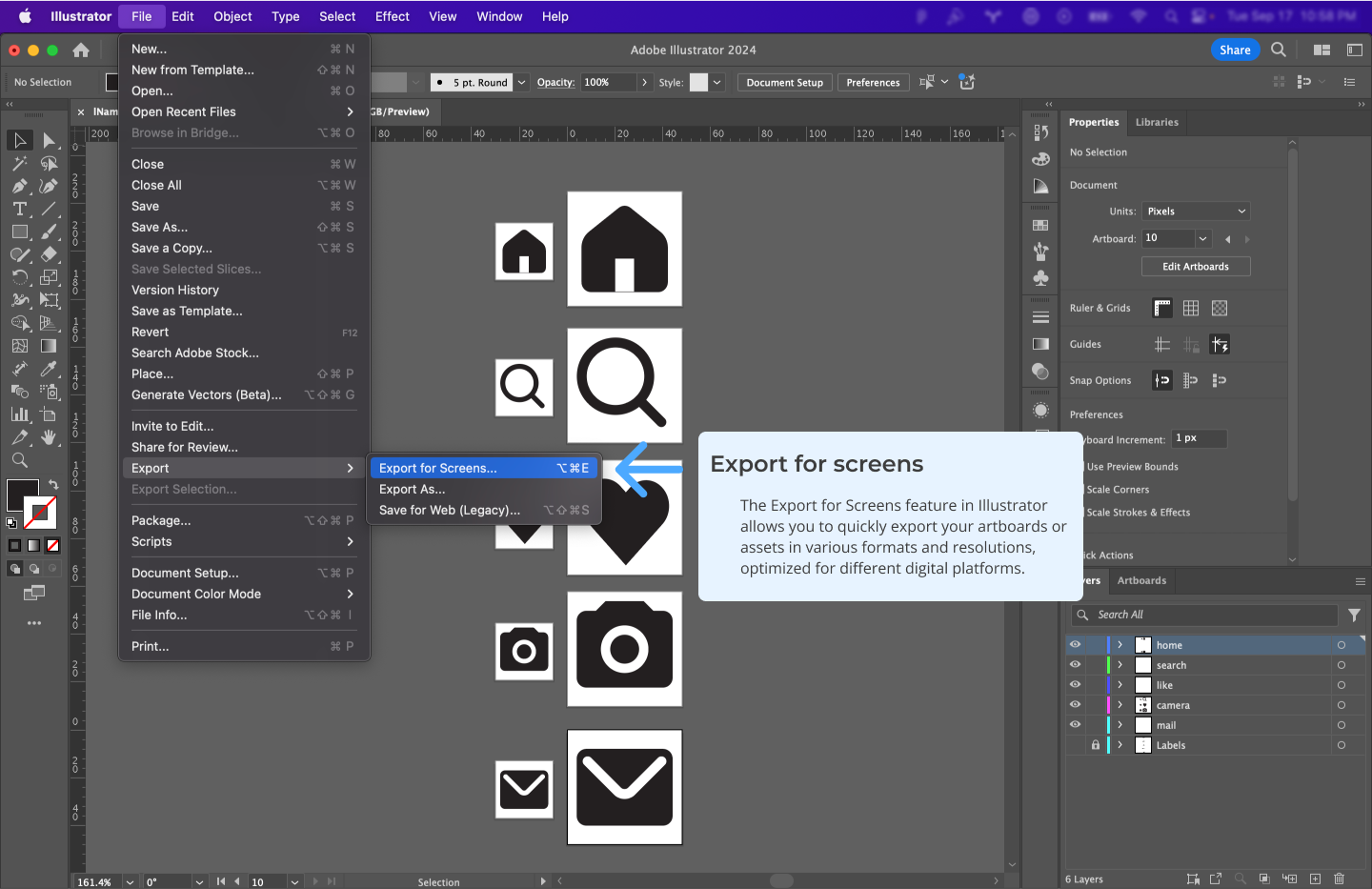
Task: Expand the home layer contents
Action: click(x=1120, y=645)
